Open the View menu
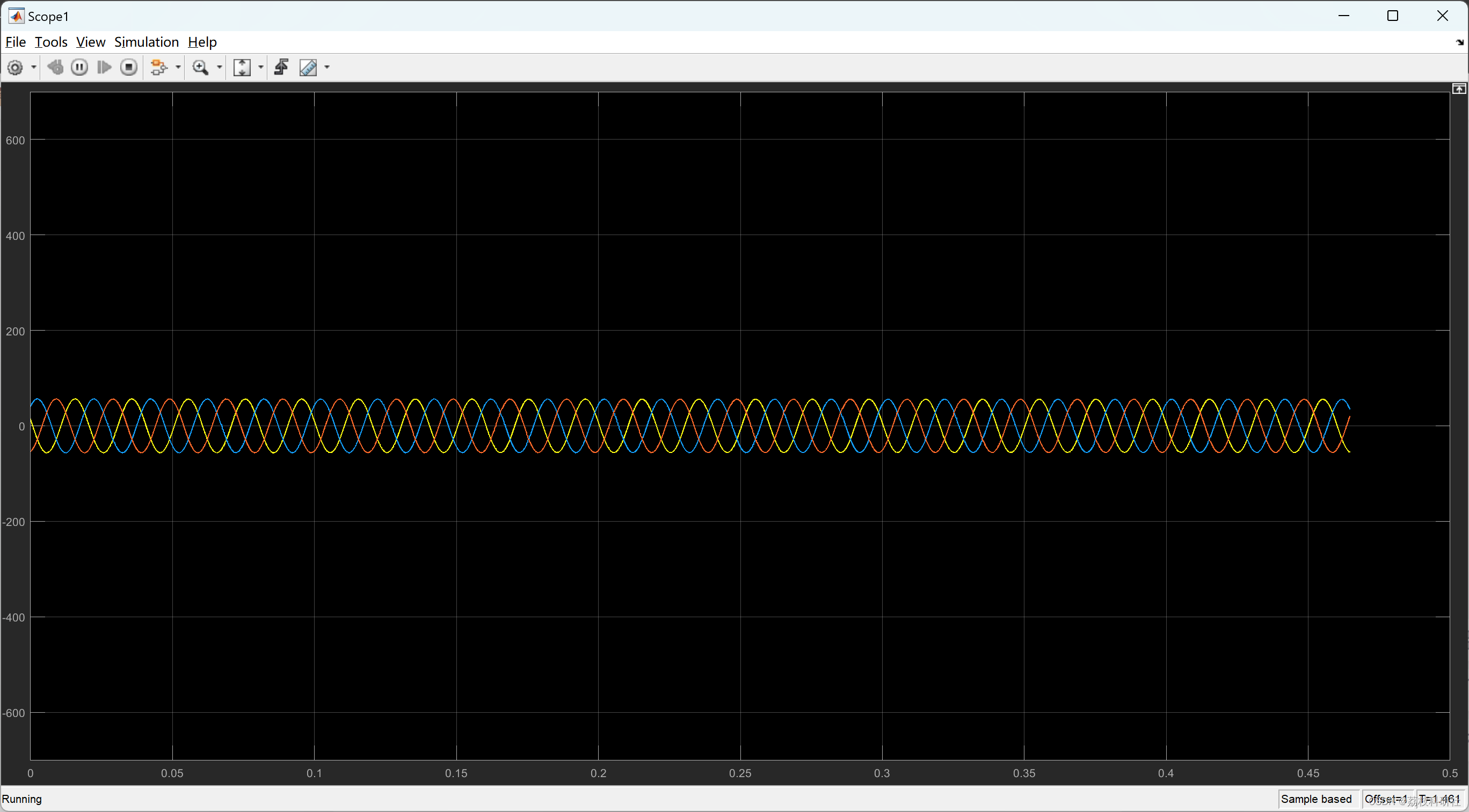The height and width of the screenshot is (812, 1469). coord(90,42)
